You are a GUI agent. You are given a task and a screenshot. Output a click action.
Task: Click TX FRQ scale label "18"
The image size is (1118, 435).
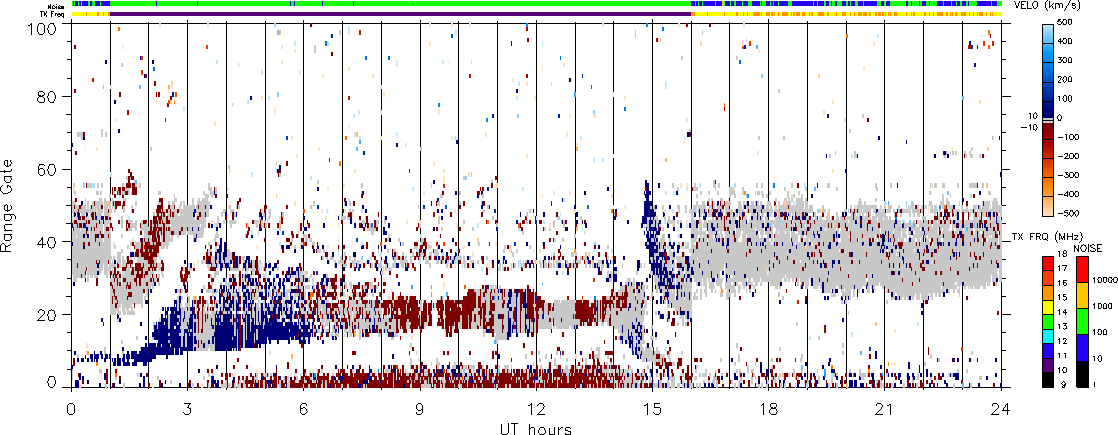[1062, 255]
